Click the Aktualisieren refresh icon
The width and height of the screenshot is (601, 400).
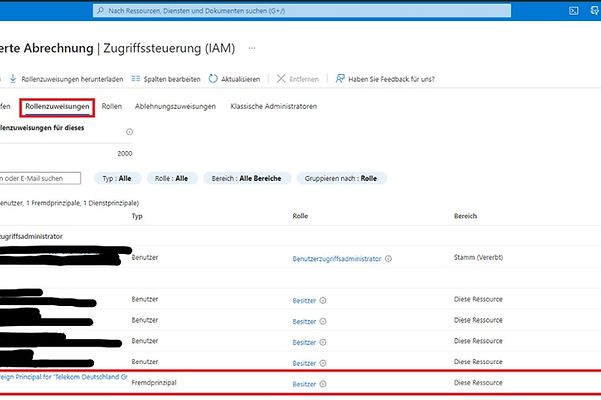click(213, 78)
